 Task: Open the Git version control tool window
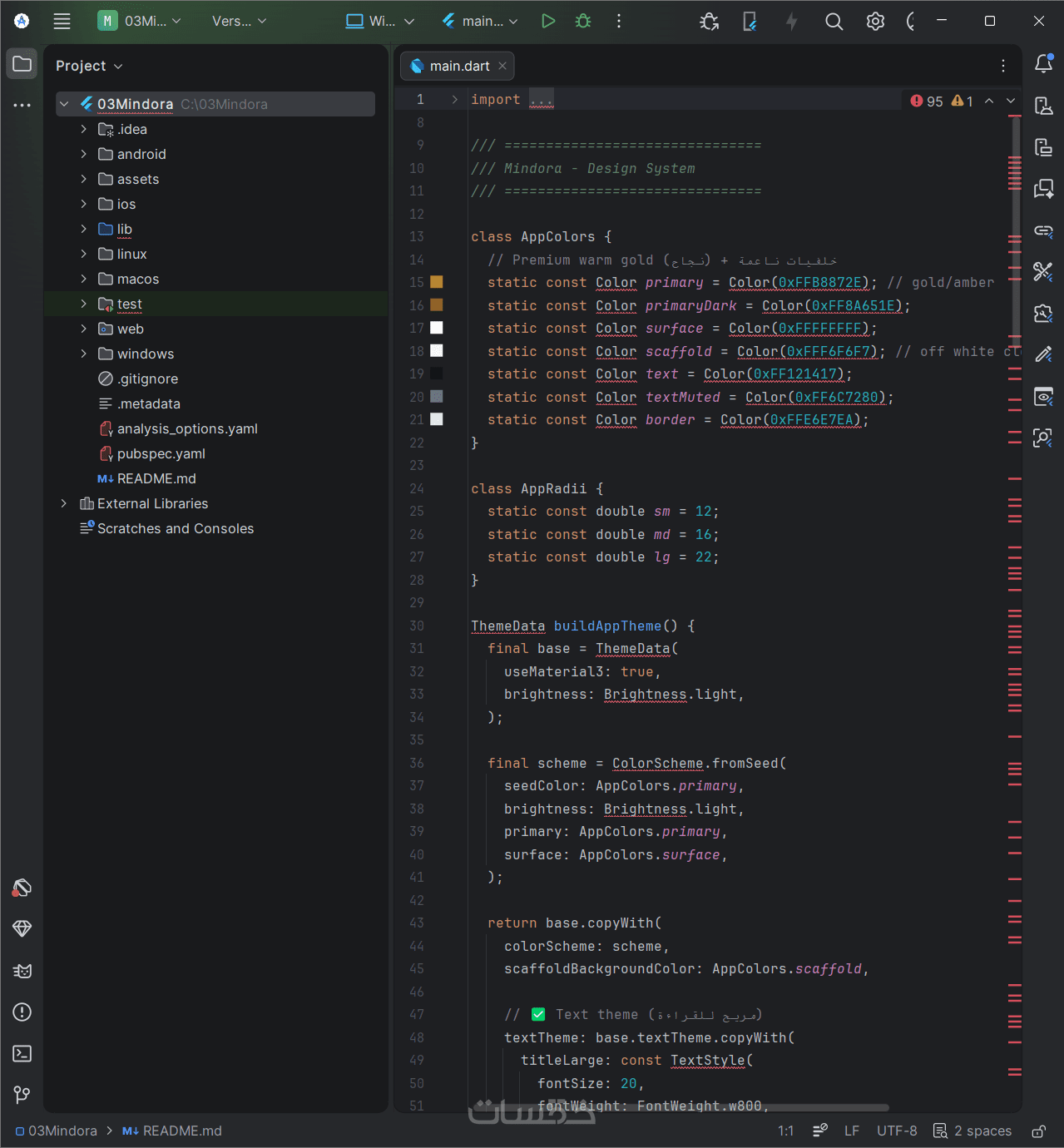coord(22,1095)
